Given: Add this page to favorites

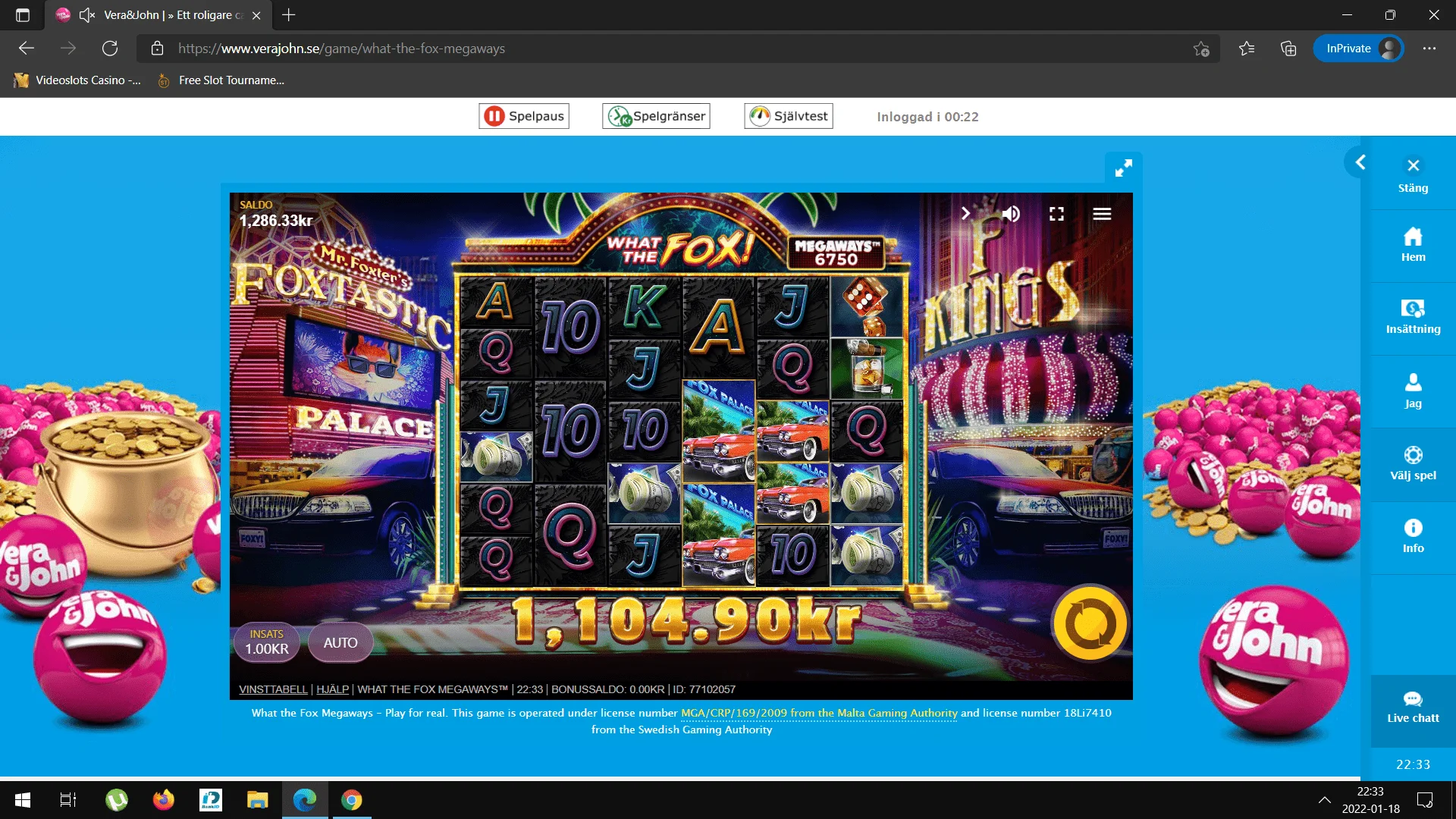Looking at the screenshot, I should point(1201,49).
